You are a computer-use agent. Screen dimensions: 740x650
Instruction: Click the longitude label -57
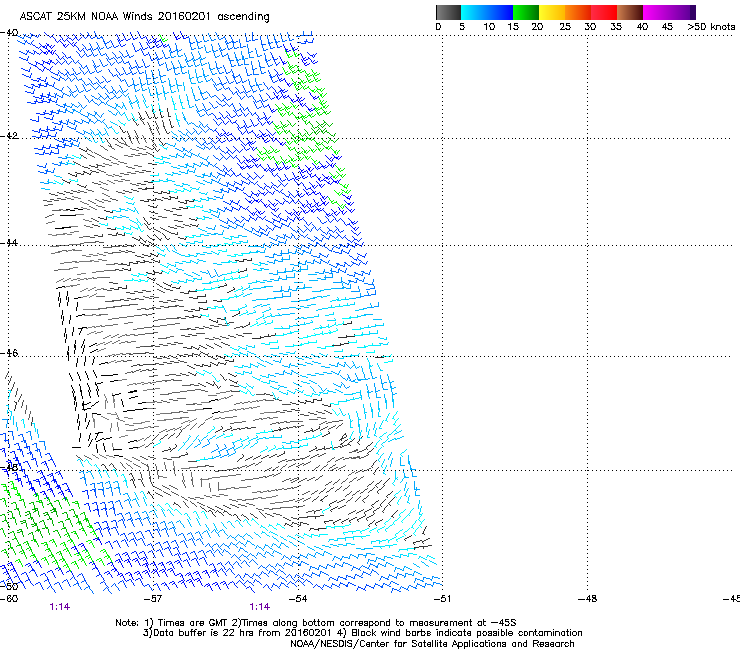153,599
